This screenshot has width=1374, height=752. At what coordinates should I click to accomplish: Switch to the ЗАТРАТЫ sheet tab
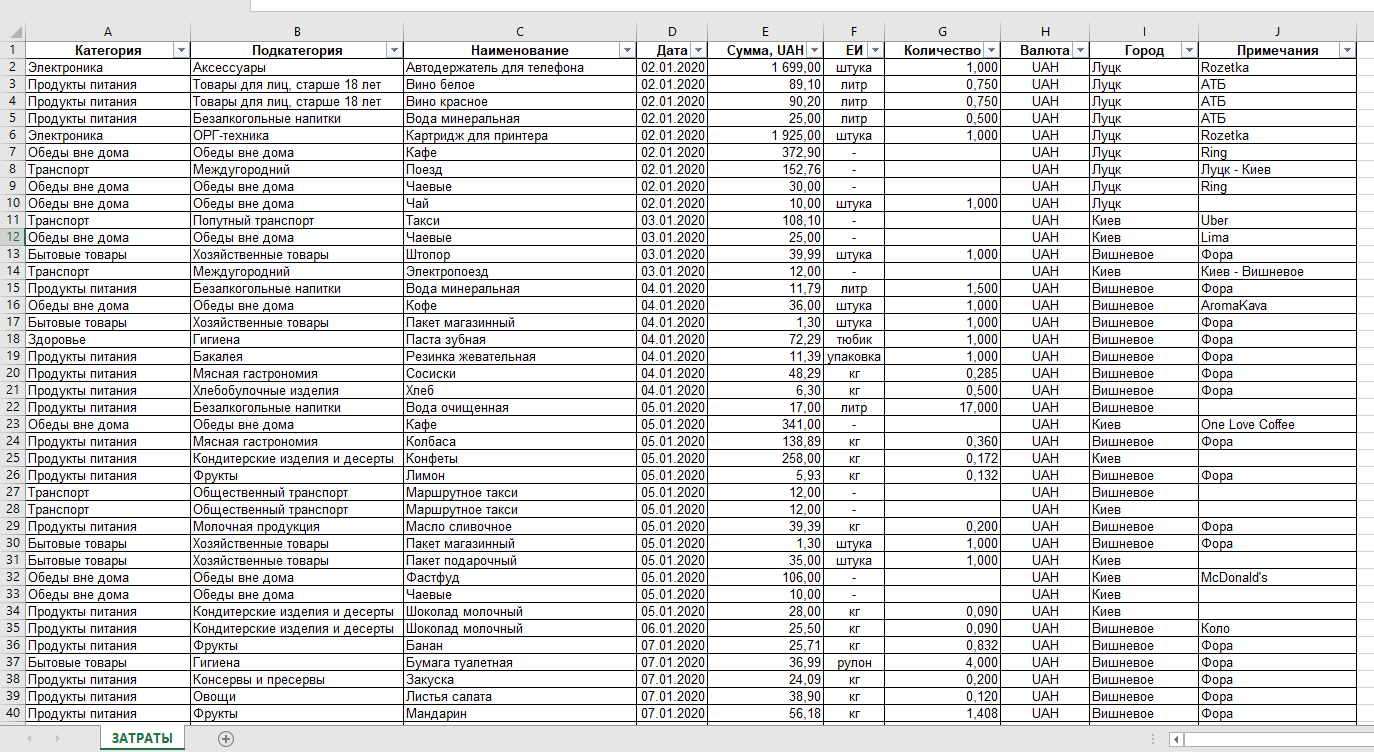(x=142, y=738)
